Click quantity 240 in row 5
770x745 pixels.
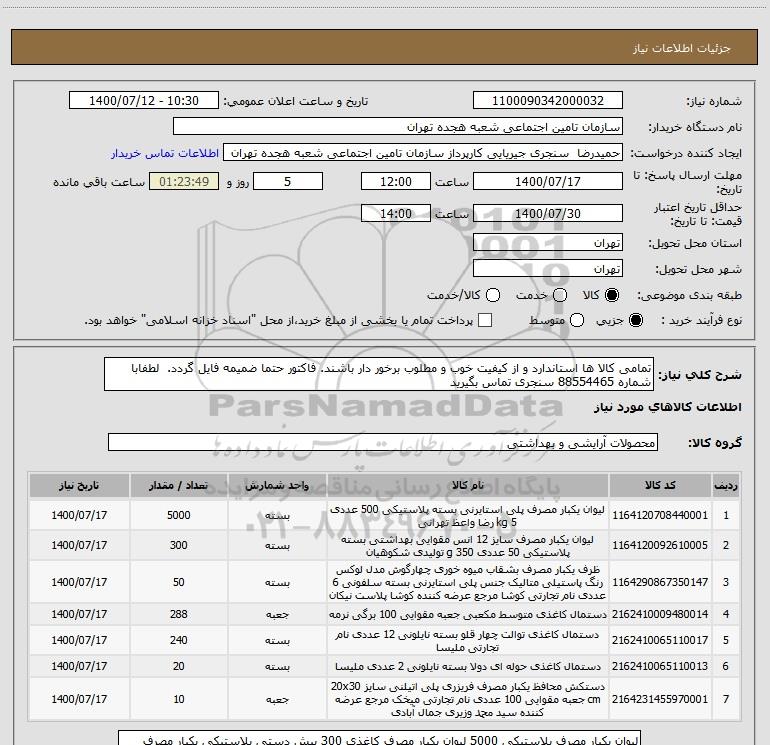[179, 640]
